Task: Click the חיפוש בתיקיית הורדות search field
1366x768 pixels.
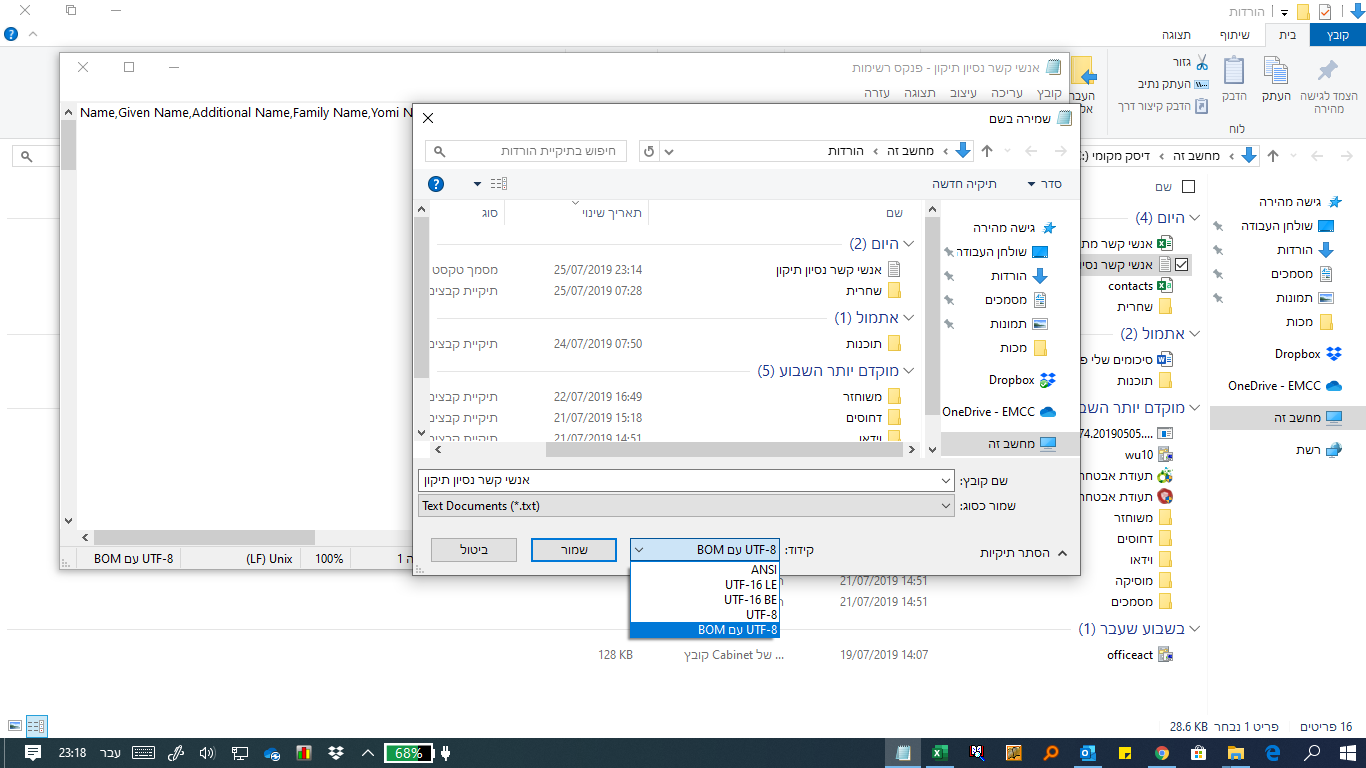Action: coord(526,151)
